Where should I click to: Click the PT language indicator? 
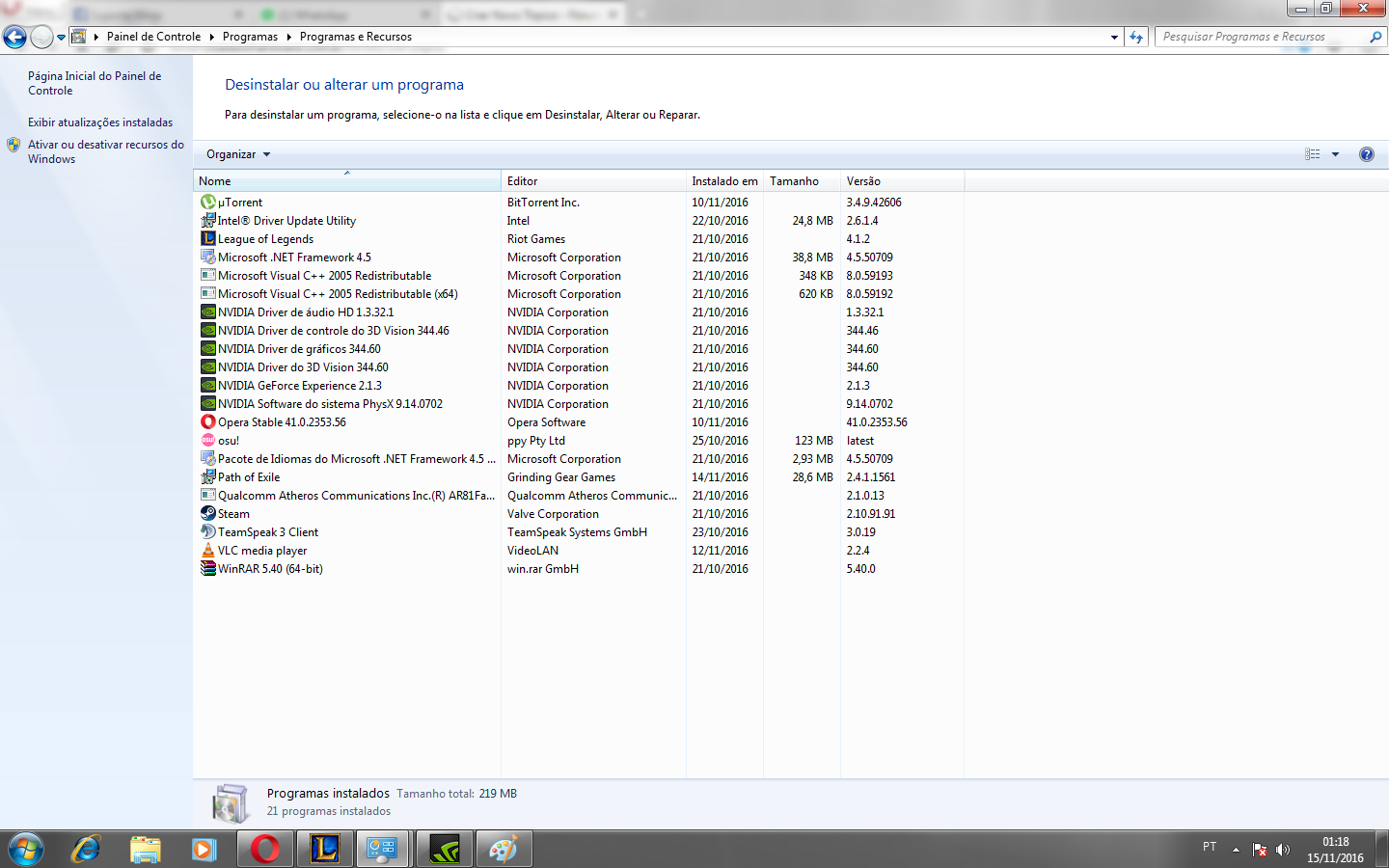tap(1210, 847)
